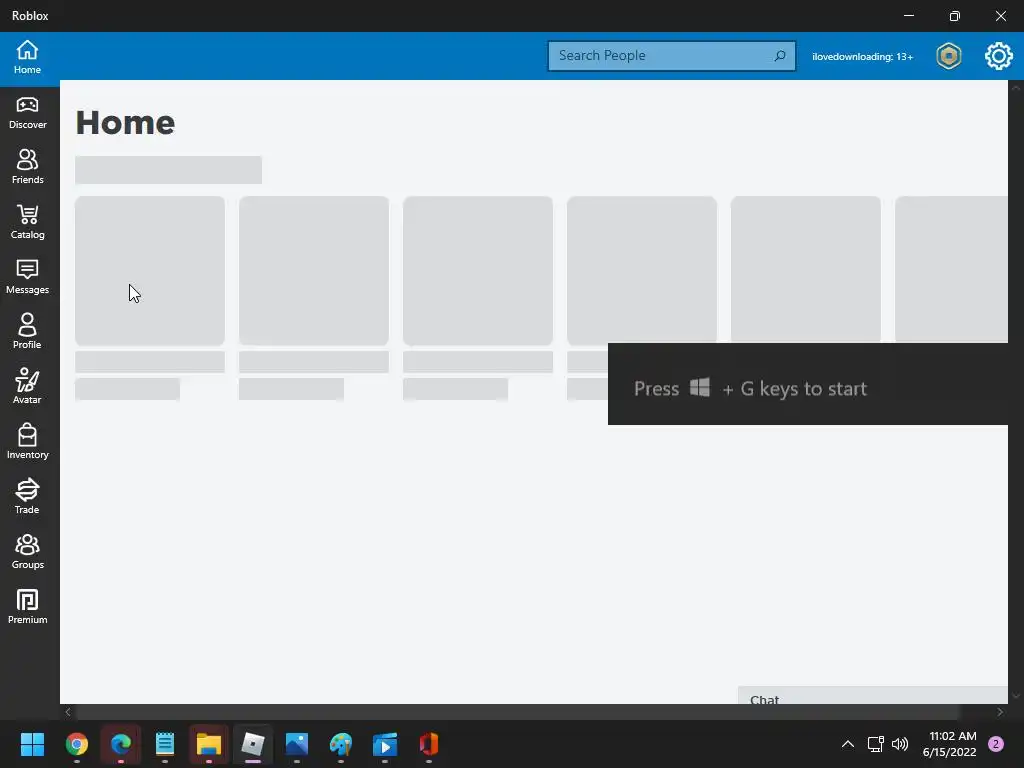Open the notification count badge
Screen dimensions: 1024x768
click(996, 744)
